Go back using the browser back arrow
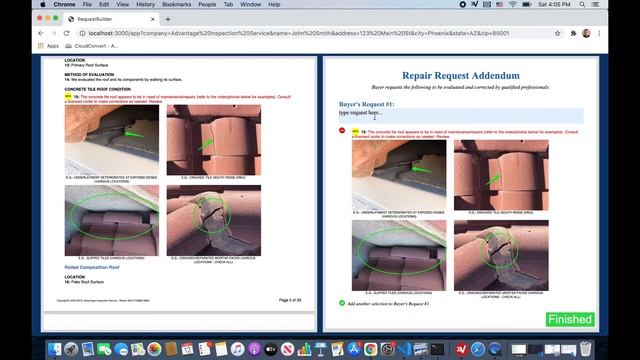 pyautogui.click(x=40, y=33)
